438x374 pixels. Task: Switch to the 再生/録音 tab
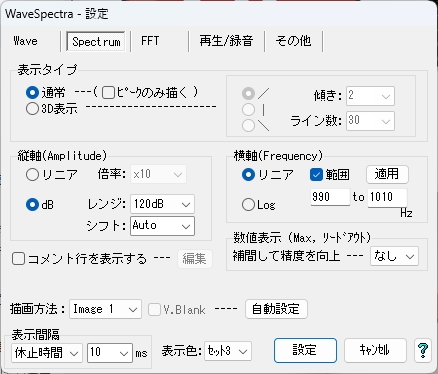click(x=226, y=41)
